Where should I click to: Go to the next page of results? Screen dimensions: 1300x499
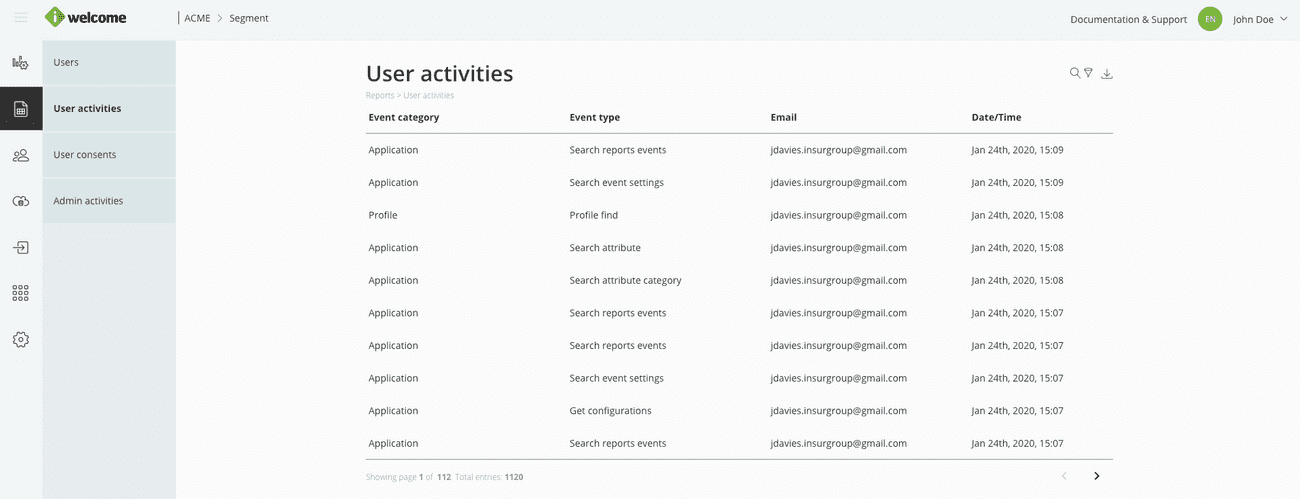click(x=1097, y=476)
